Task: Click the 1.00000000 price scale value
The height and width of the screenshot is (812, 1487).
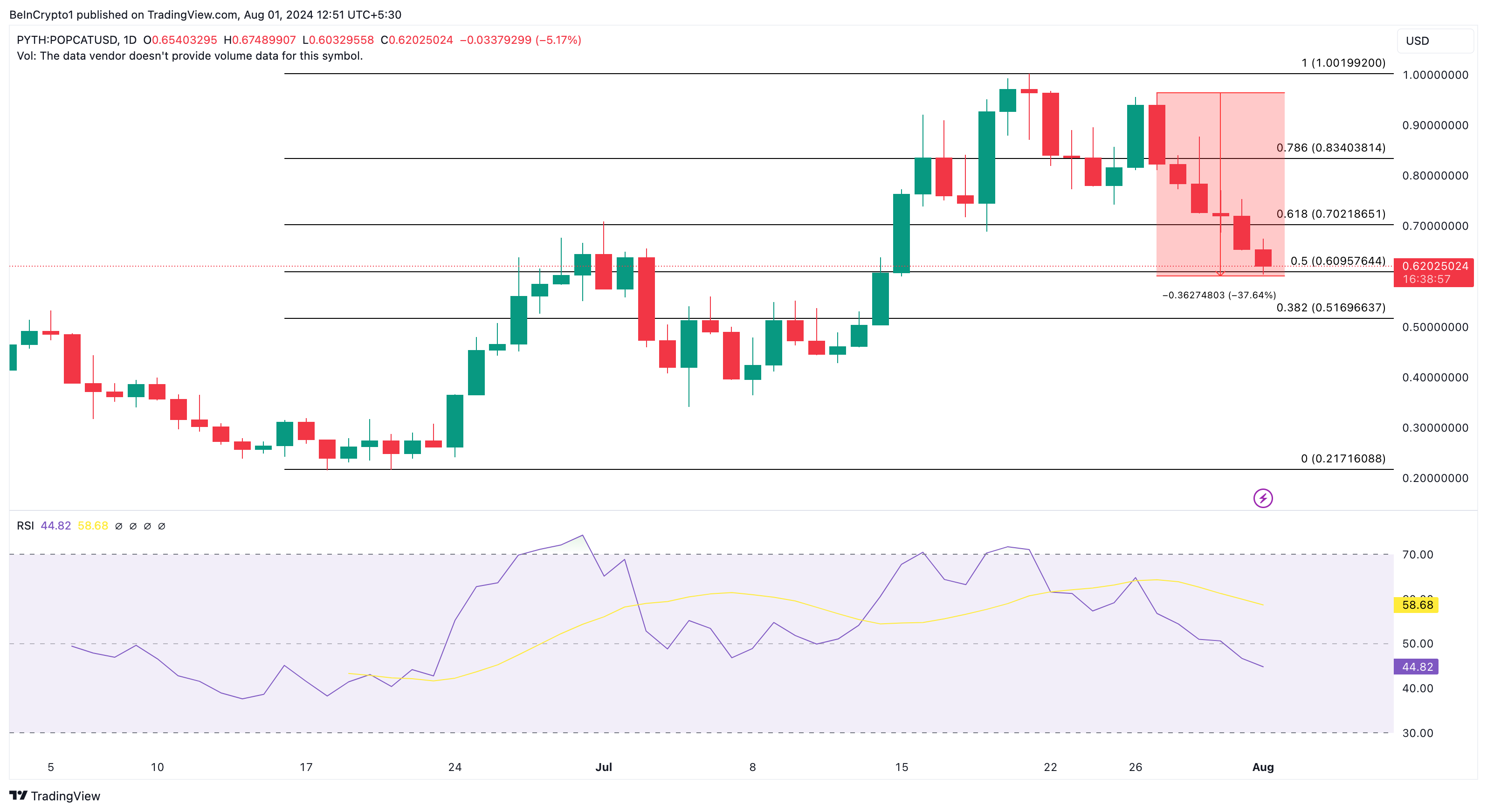Action: pos(1435,75)
